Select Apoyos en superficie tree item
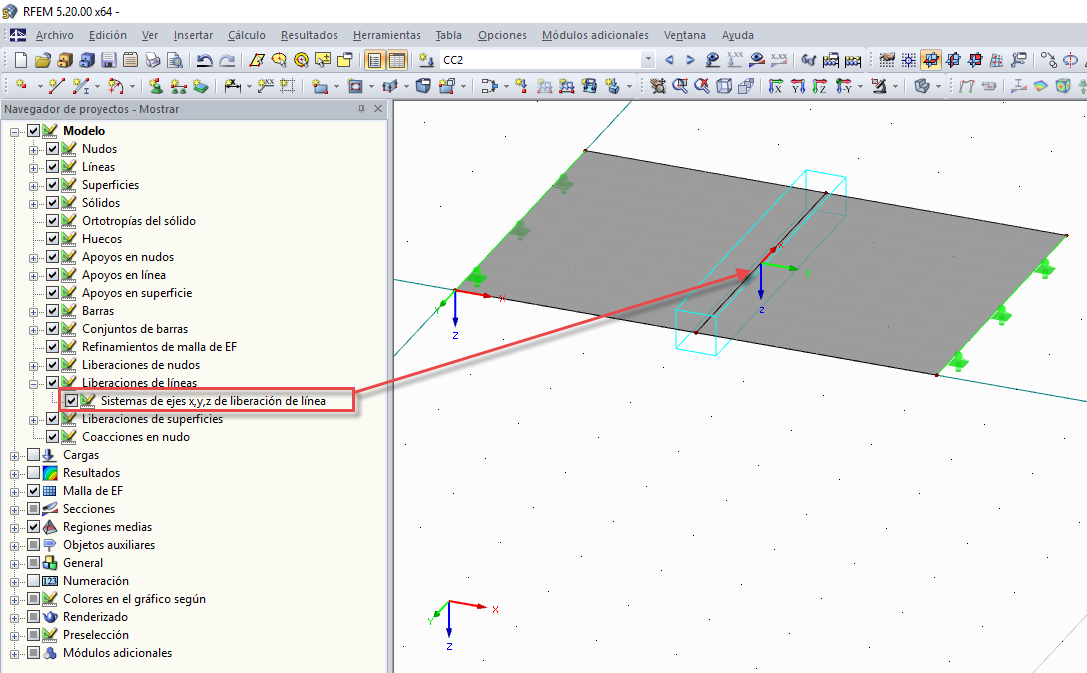Viewport: 1087px width, 673px height. click(x=137, y=292)
